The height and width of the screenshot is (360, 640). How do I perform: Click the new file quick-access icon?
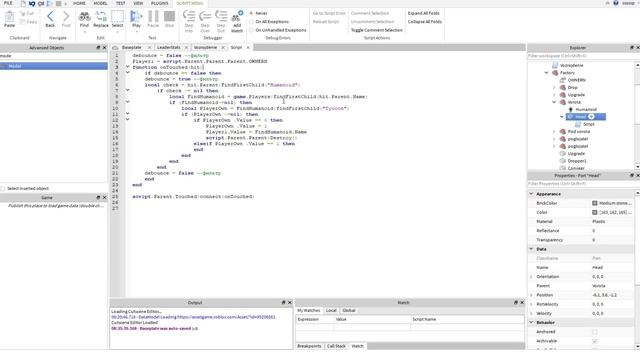click(23, 3)
